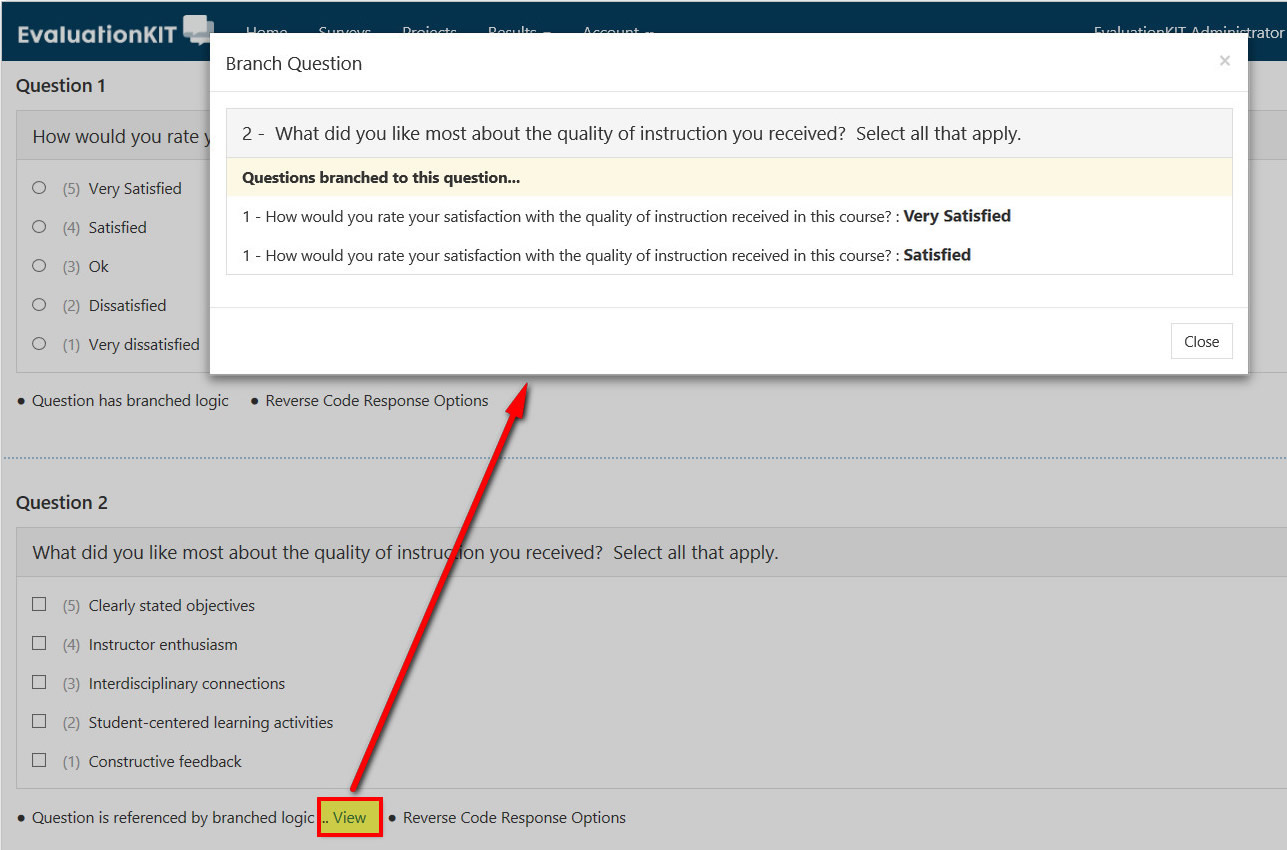Click the chat bubble icon next to EvaluationKIT
Screen dimensions: 1287x850
point(196,28)
